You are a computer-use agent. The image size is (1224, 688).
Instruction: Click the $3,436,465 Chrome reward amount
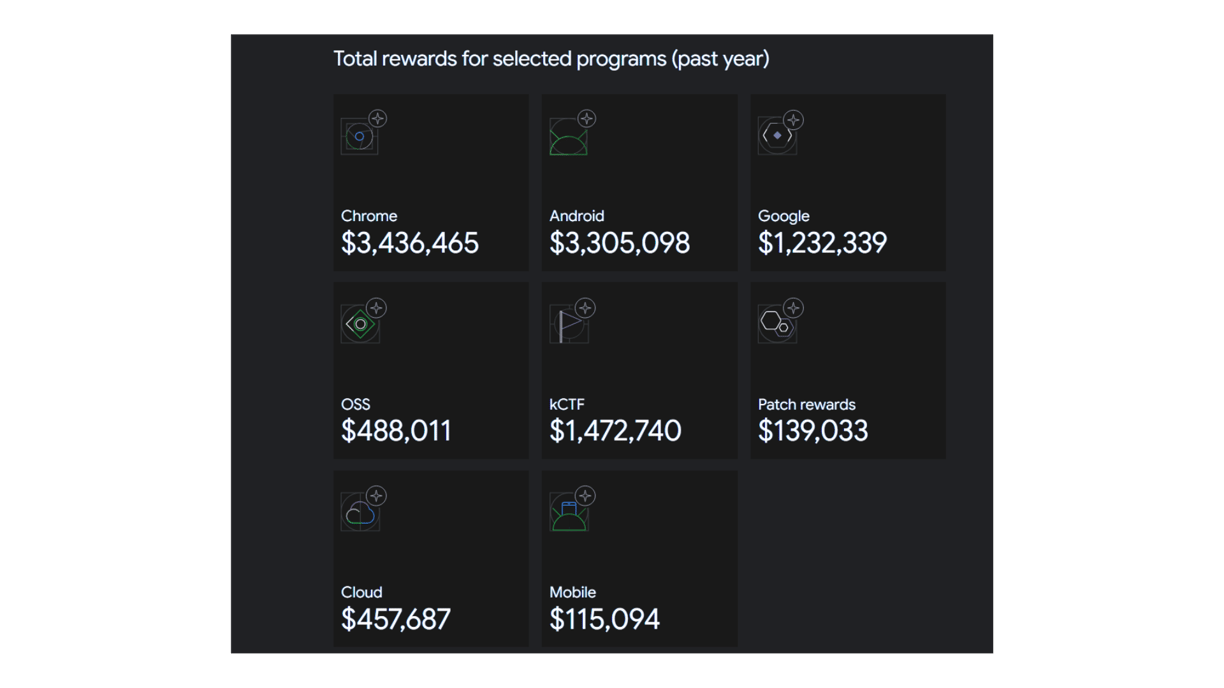410,243
